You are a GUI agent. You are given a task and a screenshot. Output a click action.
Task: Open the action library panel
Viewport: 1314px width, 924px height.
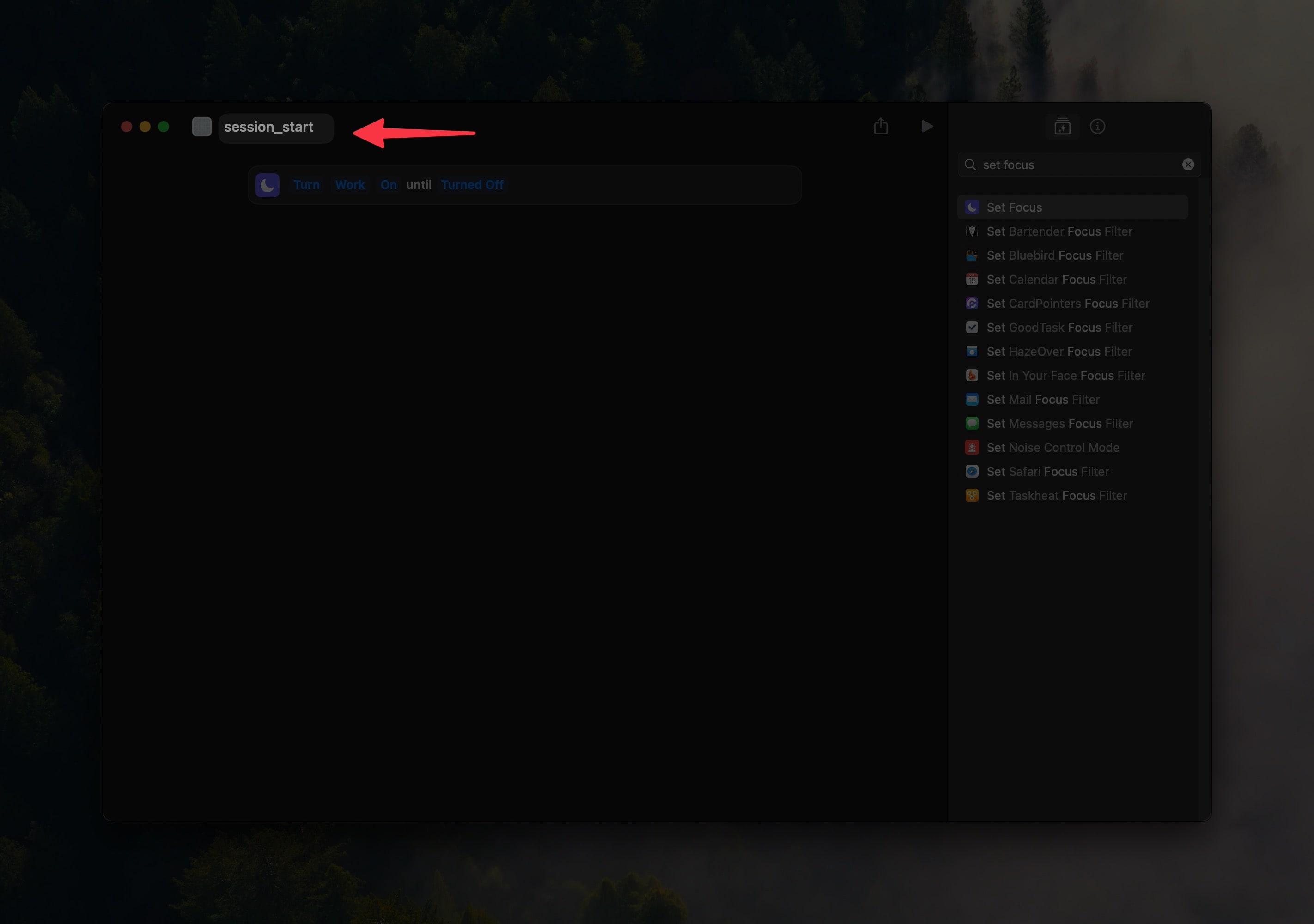click(1062, 127)
